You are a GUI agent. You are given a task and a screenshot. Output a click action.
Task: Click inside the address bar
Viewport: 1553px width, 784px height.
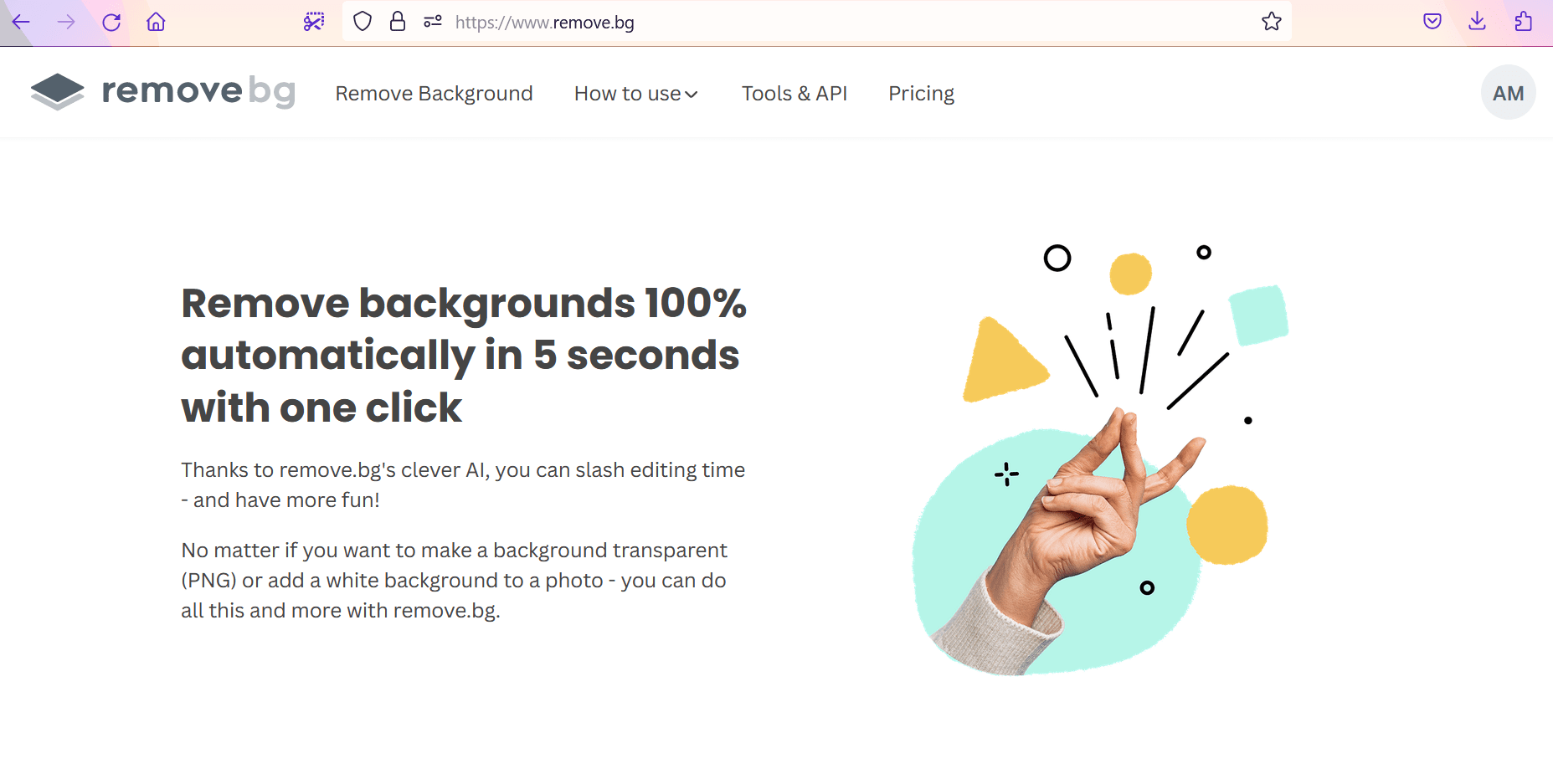point(753,22)
